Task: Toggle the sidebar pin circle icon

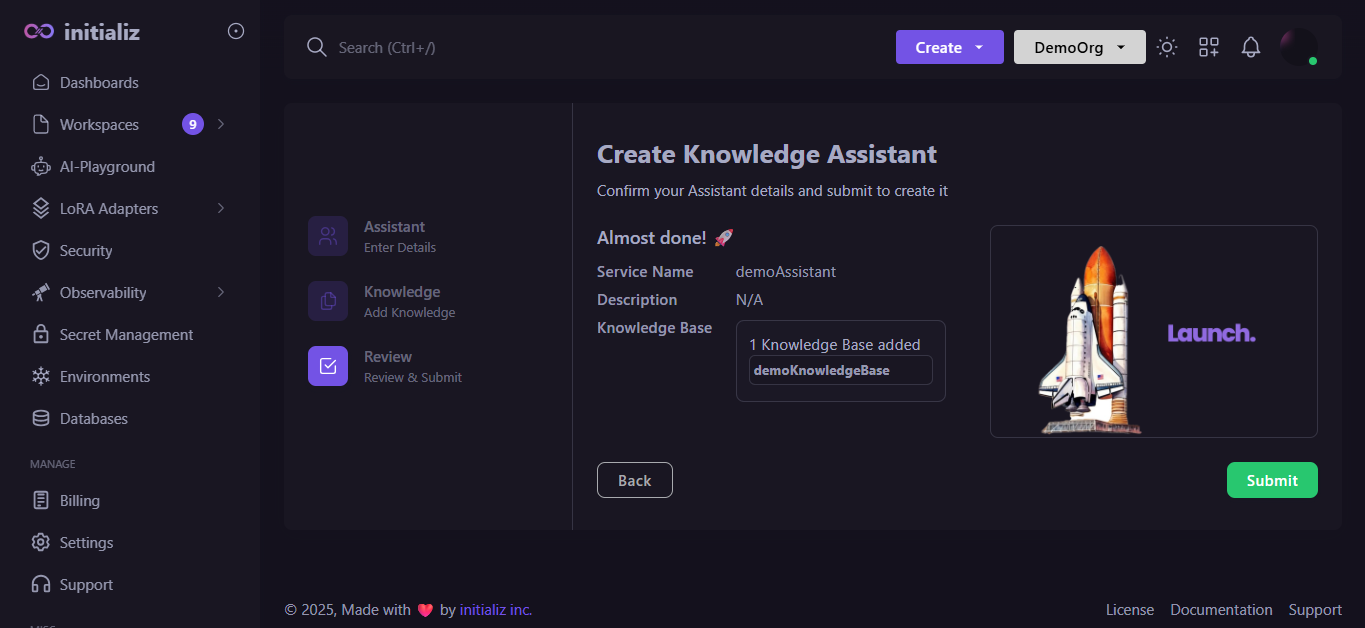Action: (236, 31)
